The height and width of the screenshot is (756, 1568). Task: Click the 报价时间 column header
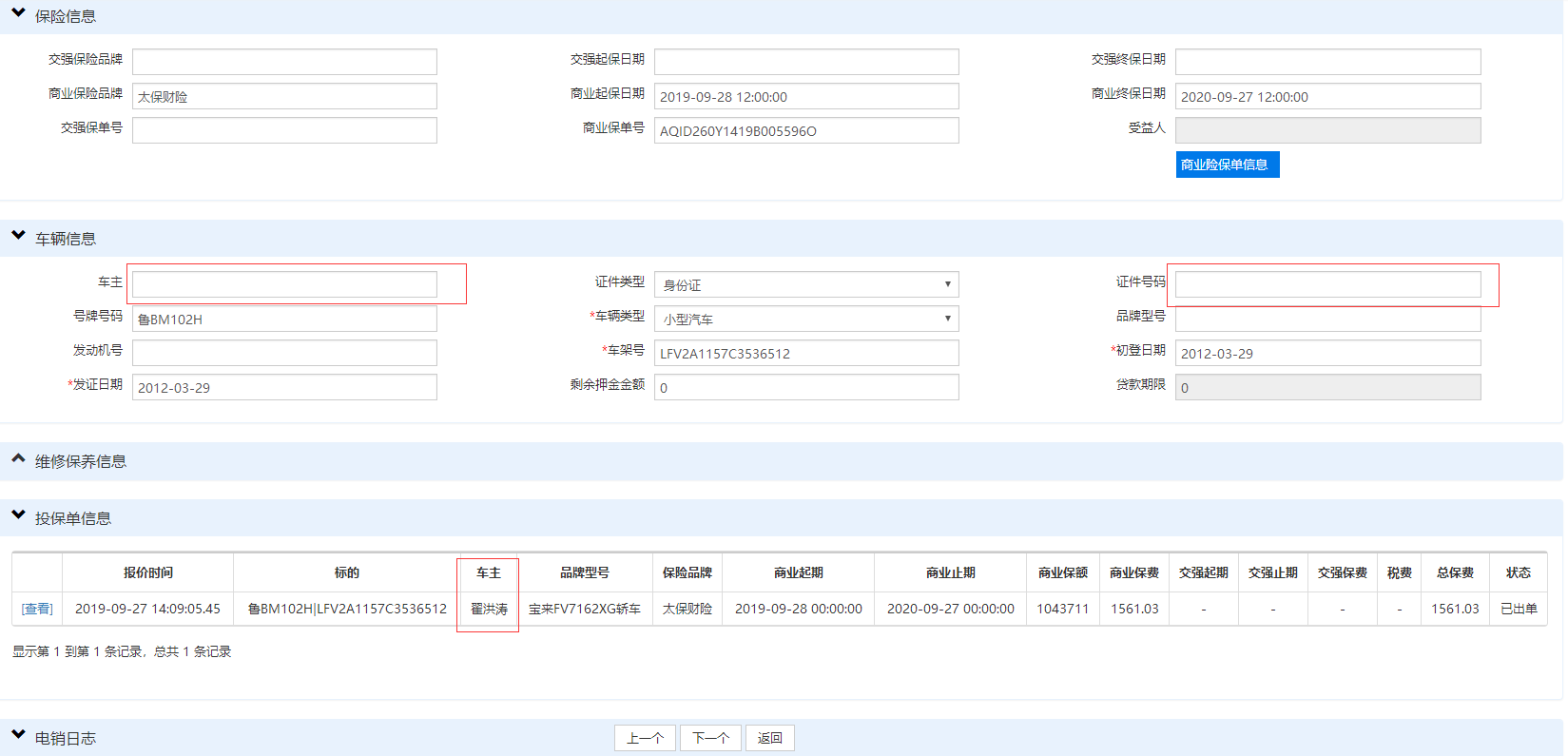[147, 572]
